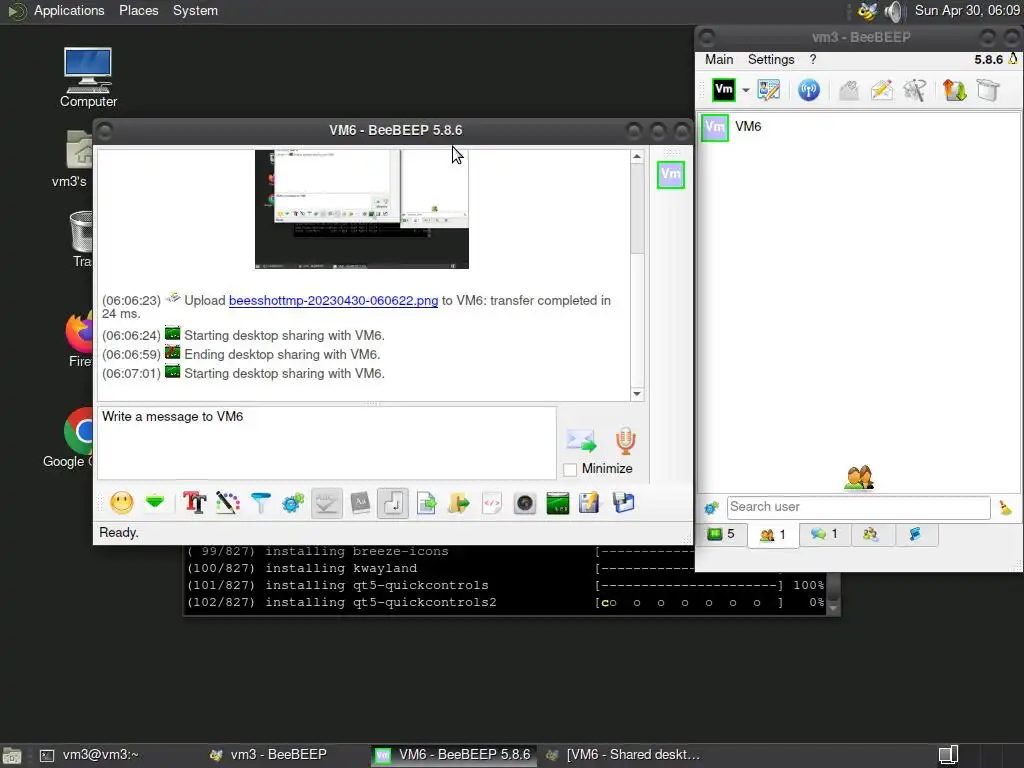1024x768 pixels.
Task: Click the microphone voice message icon
Action: point(626,441)
